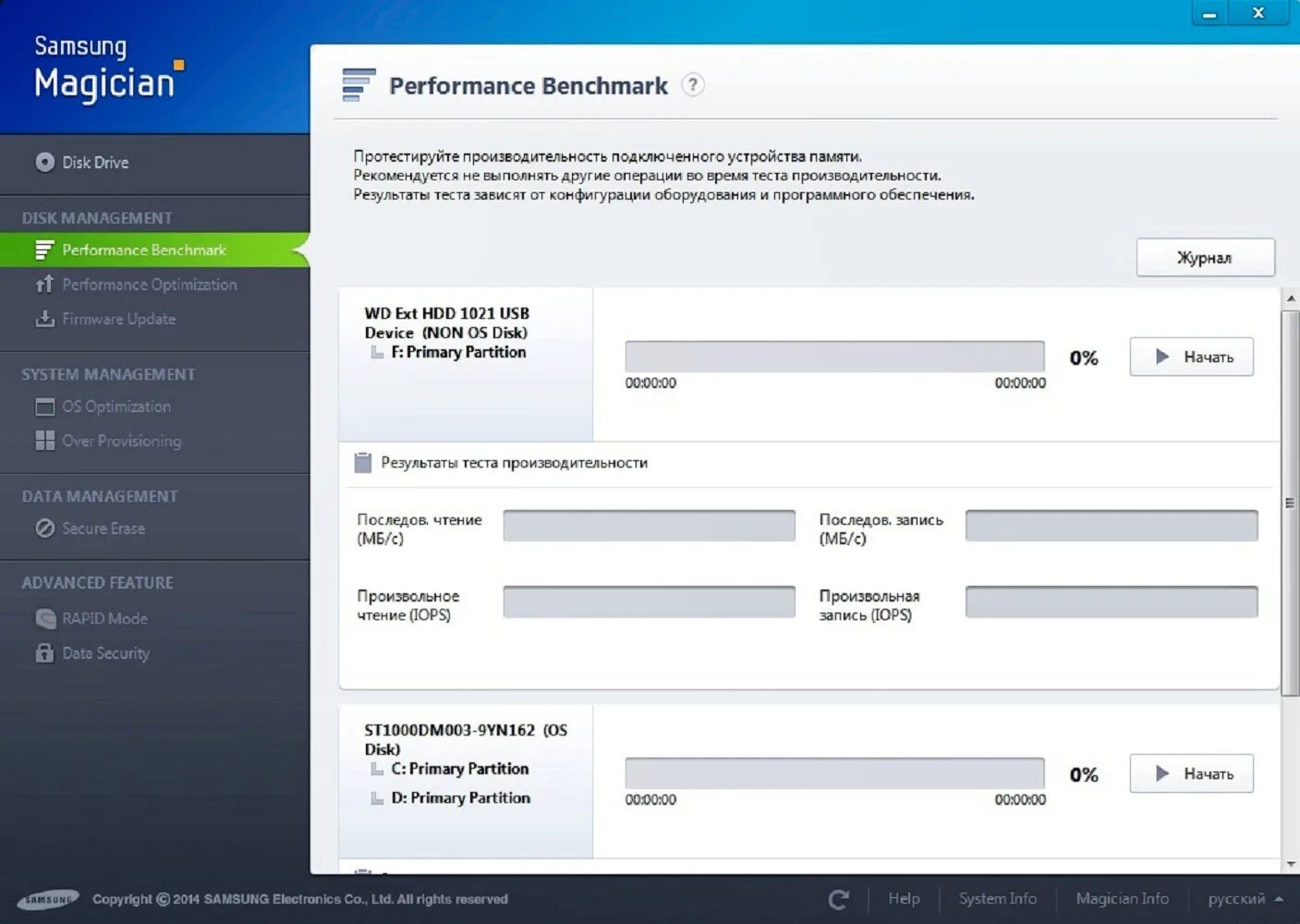The width and height of the screenshot is (1300, 924).
Task: Open the Журнал log
Action: 1205,258
